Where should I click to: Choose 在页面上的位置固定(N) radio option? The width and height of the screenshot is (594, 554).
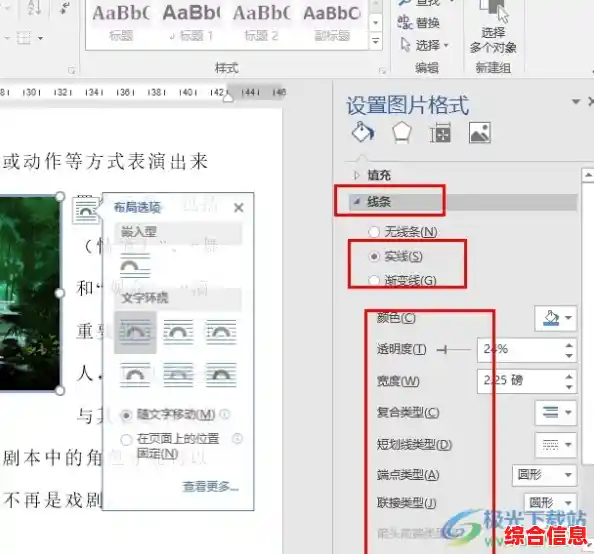click(x=170, y=446)
